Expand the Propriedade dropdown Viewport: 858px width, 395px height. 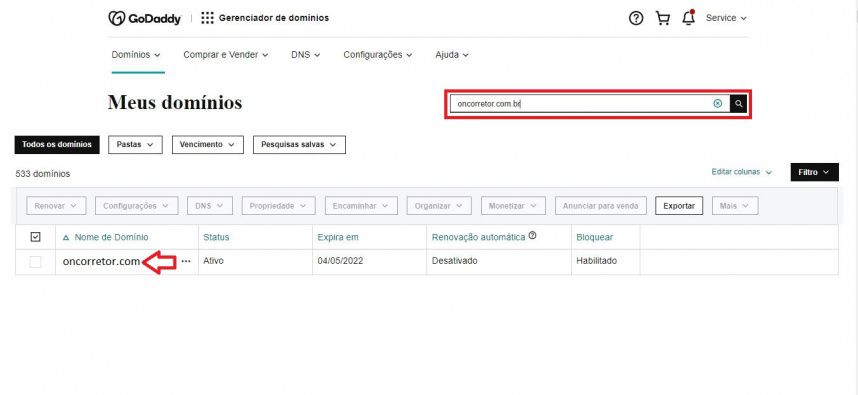[x=279, y=206]
